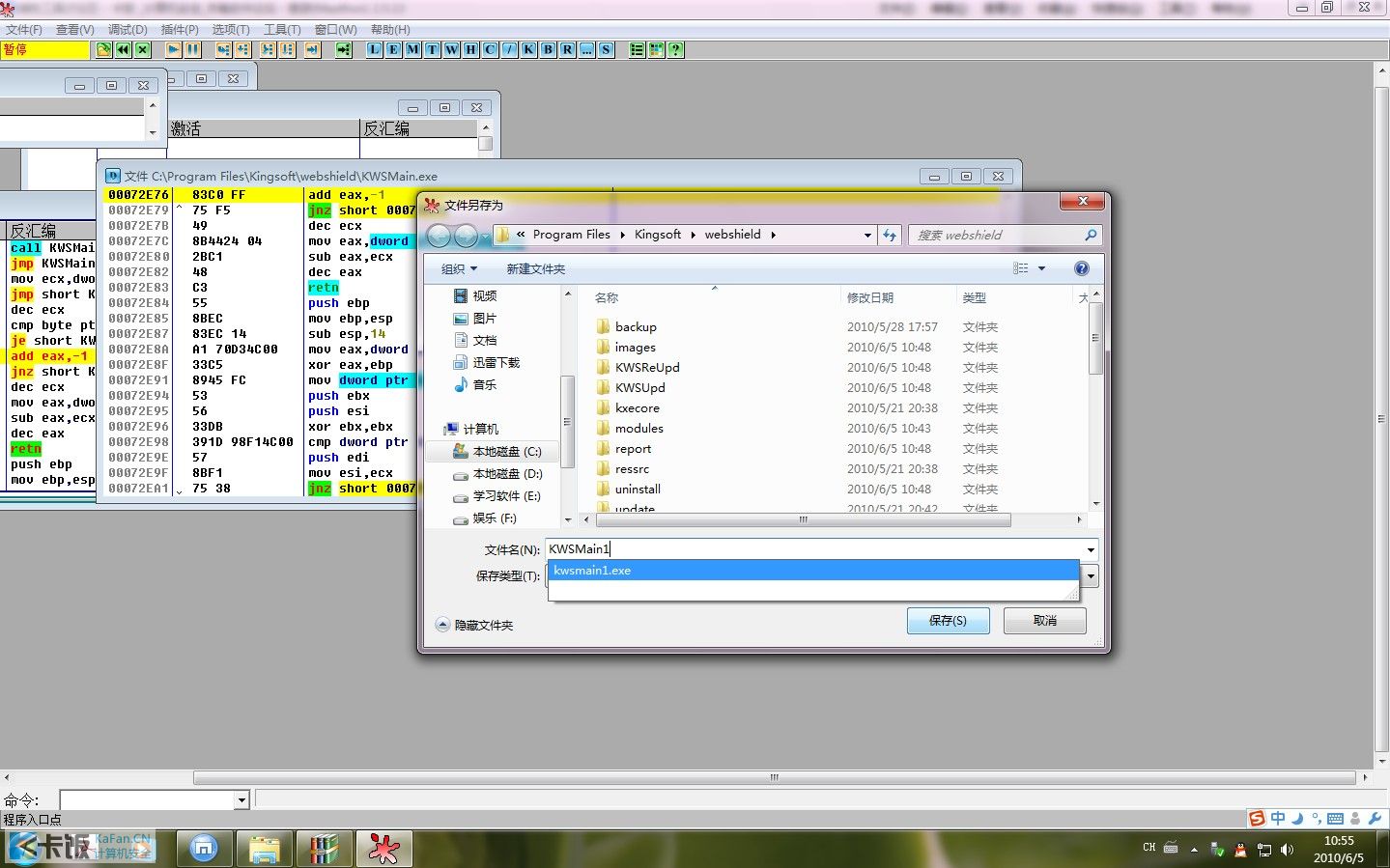This screenshot has height=868, width=1390.
Task: Click the Step Over toolbar icon
Action: (x=242, y=49)
